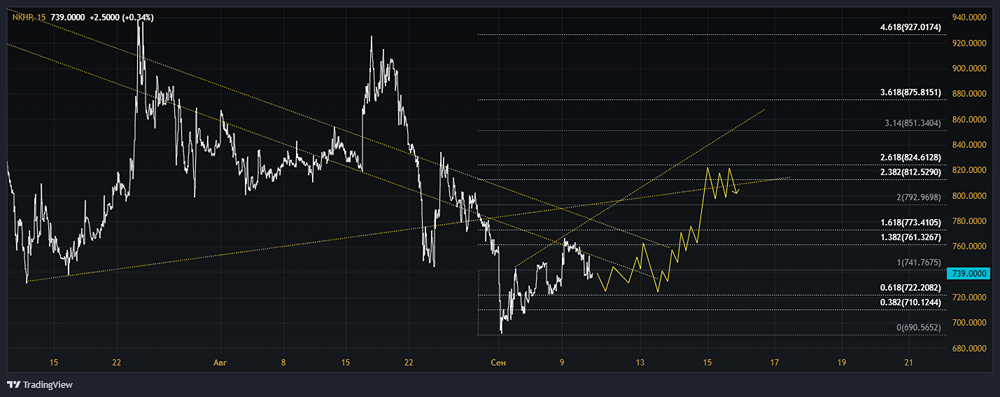This screenshot has height=397, width=1000.
Task: Click the highlighted 739.0000 current price label
Action: click(969, 273)
